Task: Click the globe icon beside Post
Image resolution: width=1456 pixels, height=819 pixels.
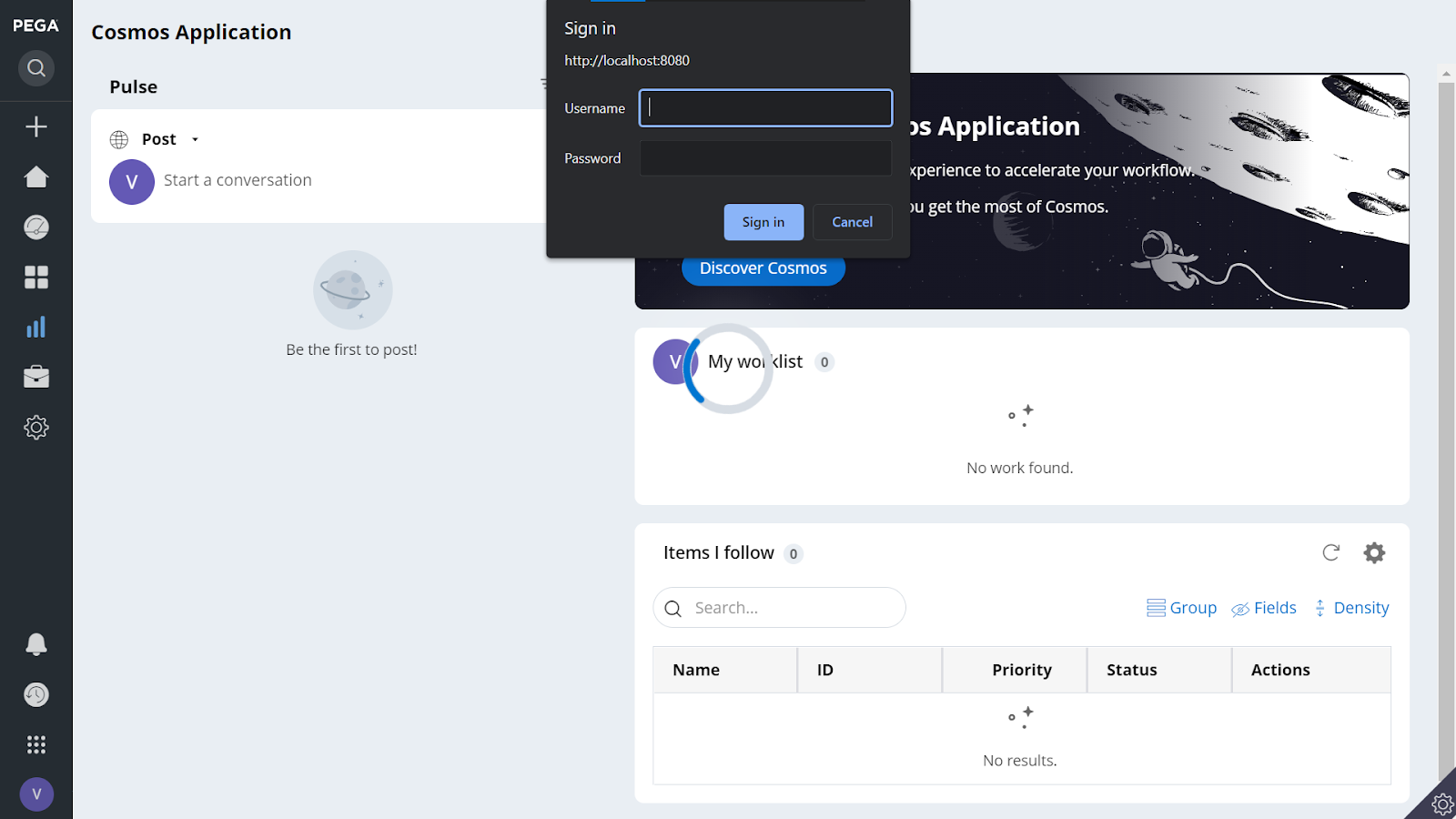Action: (119, 139)
